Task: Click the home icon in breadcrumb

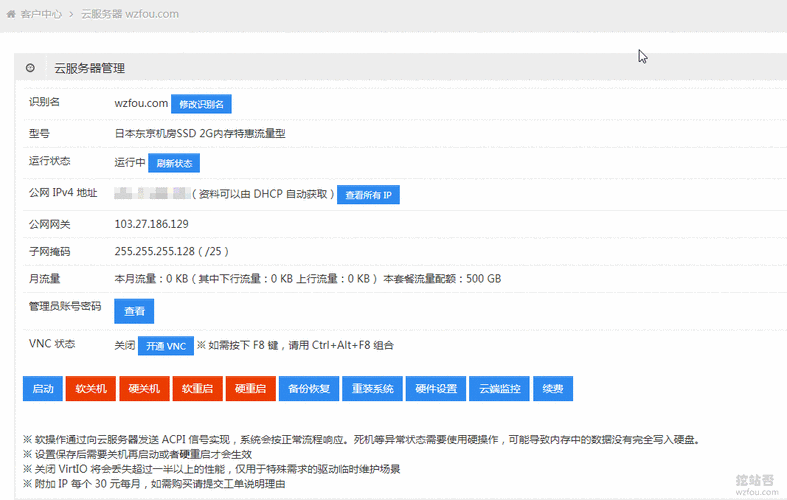Action: click(11, 14)
